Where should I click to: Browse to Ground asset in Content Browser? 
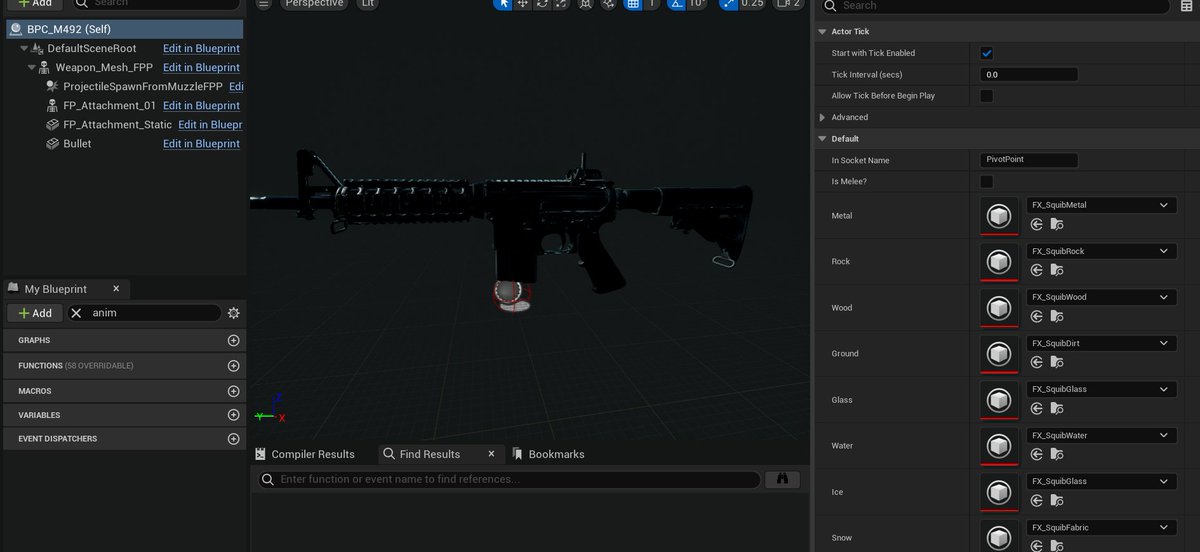1057,363
